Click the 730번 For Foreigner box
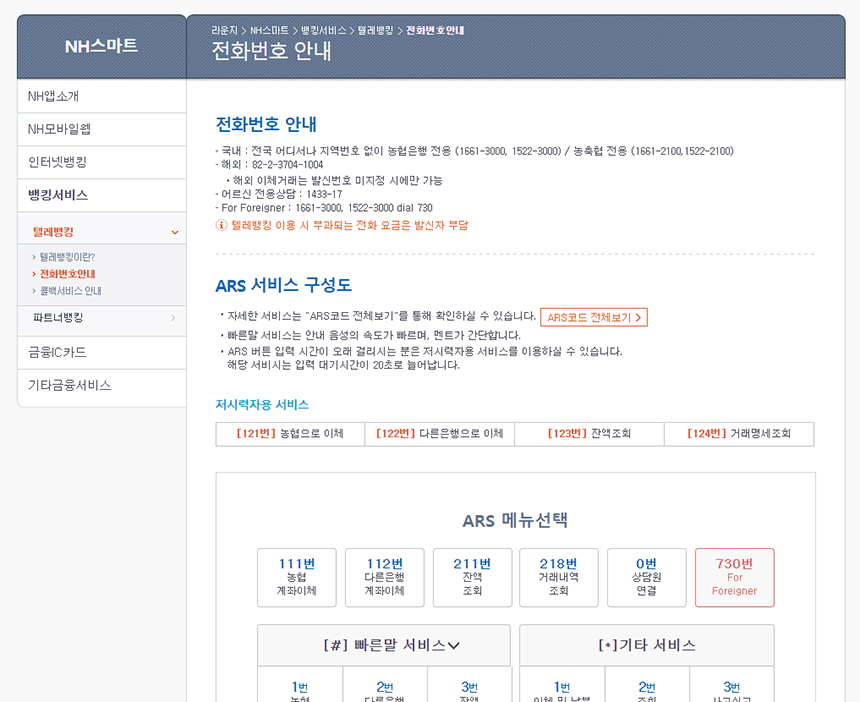 click(x=735, y=578)
